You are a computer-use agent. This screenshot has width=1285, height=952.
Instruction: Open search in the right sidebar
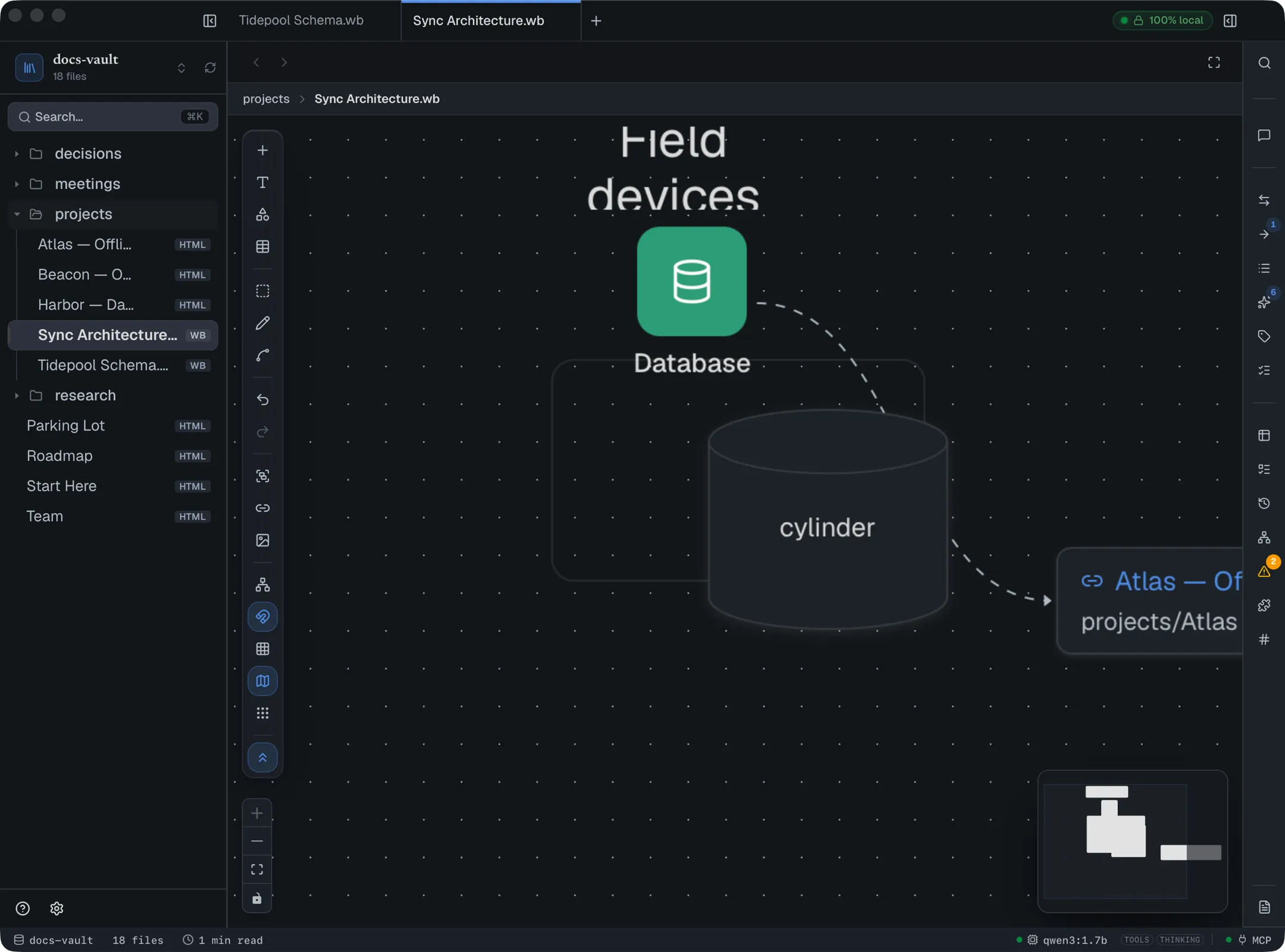tap(1264, 63)
